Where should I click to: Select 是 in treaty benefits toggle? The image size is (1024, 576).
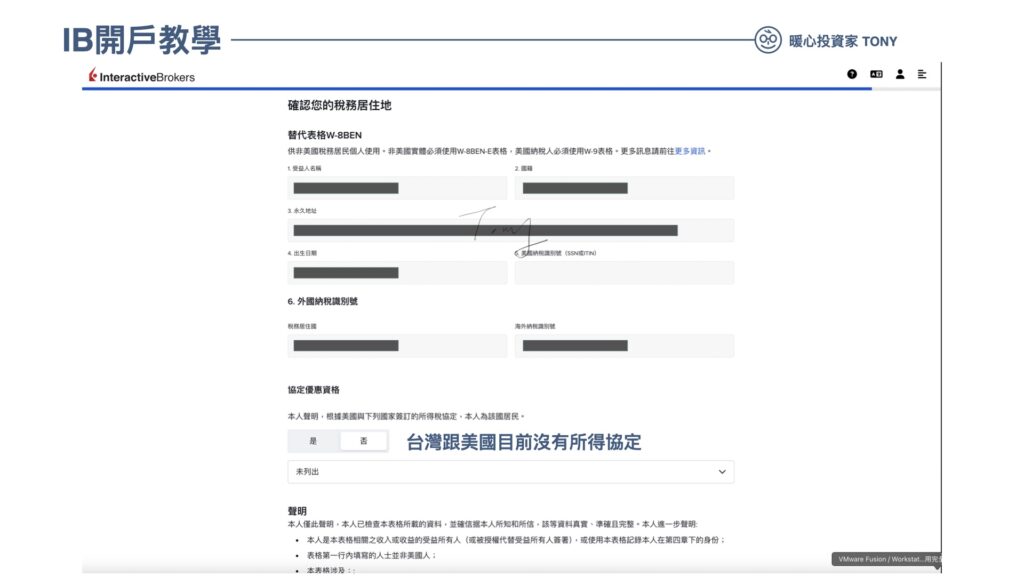pos(313,441)
